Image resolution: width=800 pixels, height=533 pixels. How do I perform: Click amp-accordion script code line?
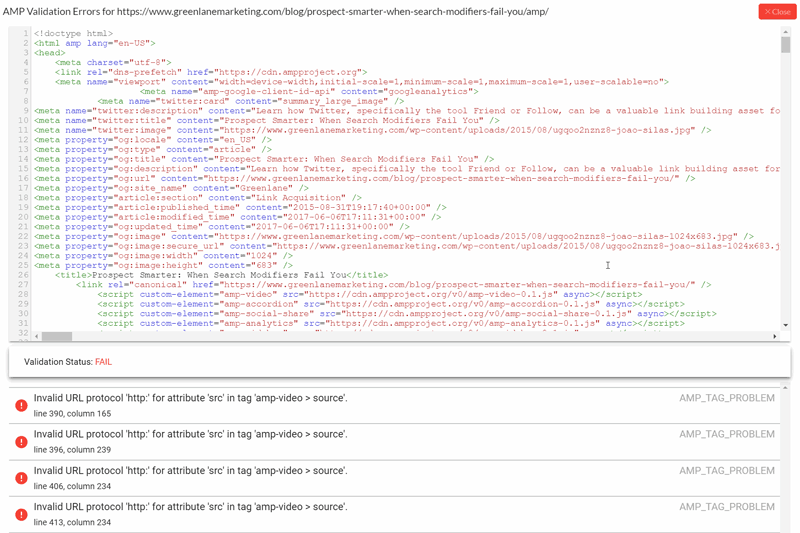[391, 305]
